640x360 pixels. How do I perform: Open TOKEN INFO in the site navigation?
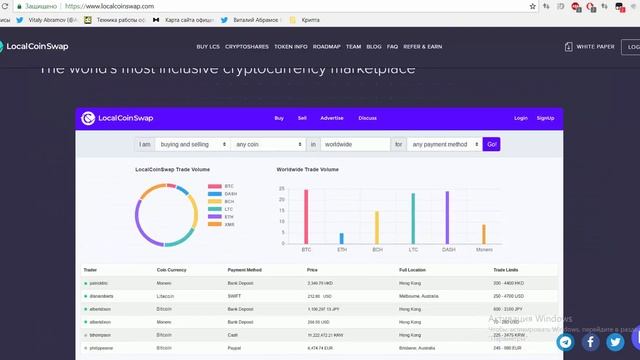pos(291,47)
